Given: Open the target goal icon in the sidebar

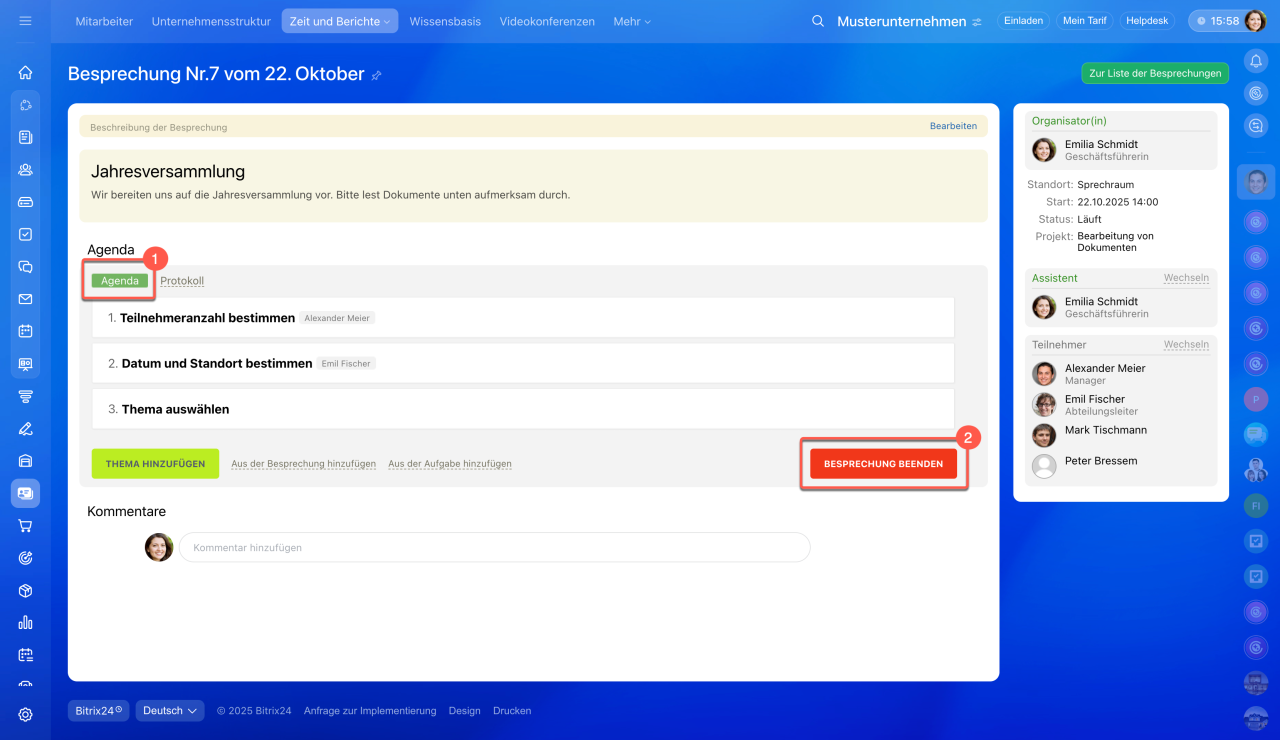Looking at the screenshot, I should coord(25,558).
